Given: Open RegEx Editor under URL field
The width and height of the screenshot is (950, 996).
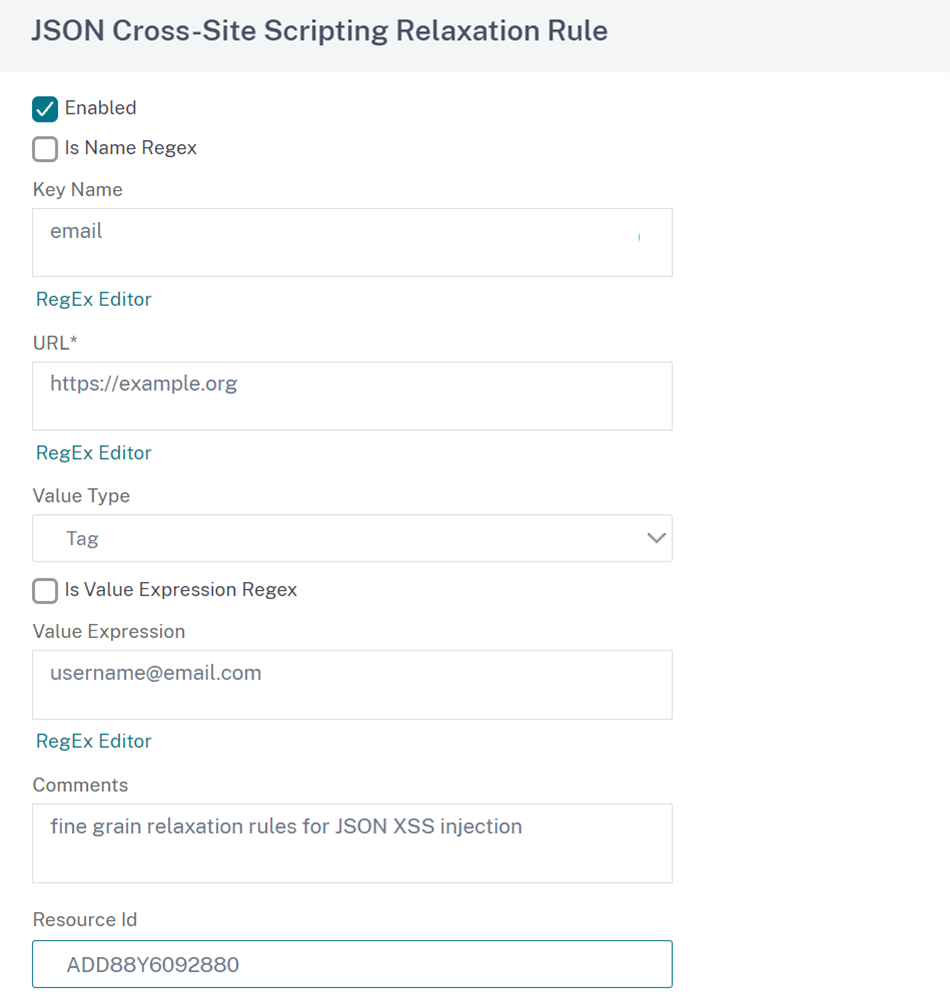Looking at the screenshot, I should pos(94,453).
